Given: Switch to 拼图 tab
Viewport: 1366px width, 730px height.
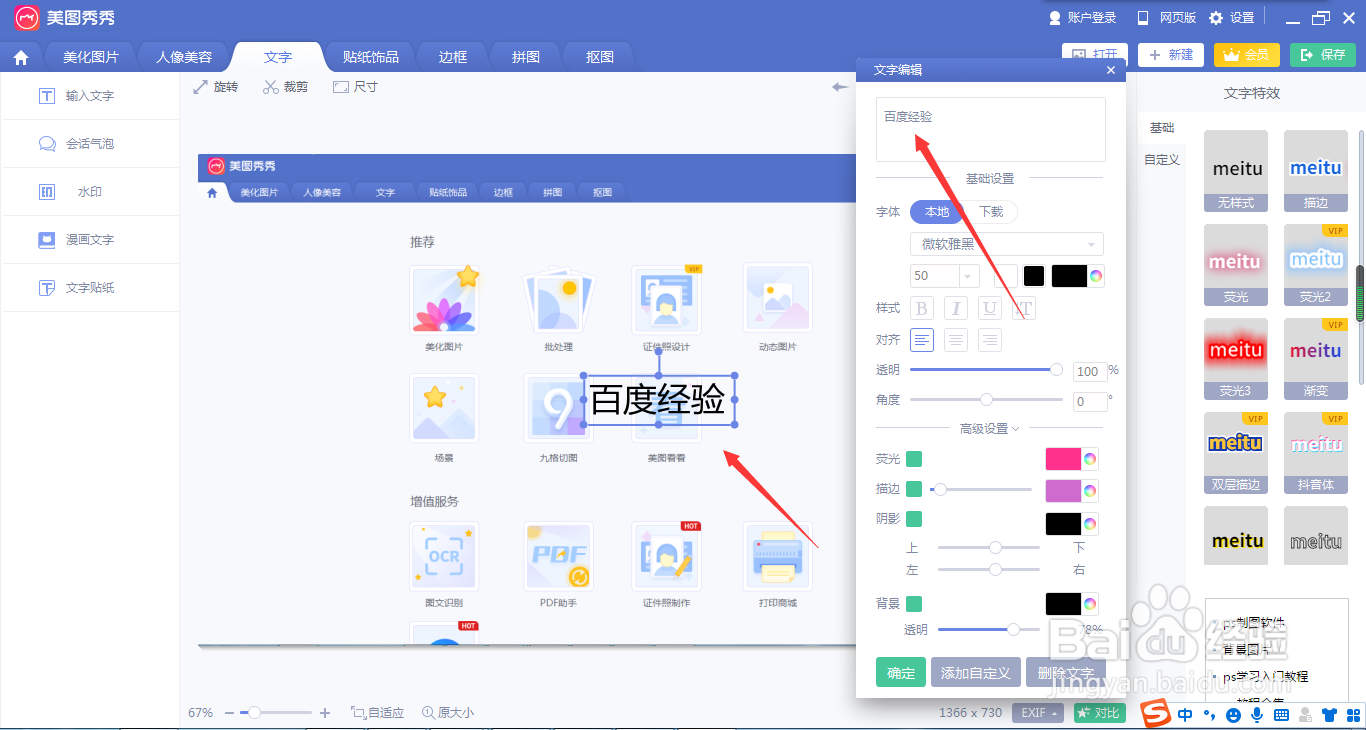Looking at the screenshot, I should pyautogui.click(x=526, y=57).
